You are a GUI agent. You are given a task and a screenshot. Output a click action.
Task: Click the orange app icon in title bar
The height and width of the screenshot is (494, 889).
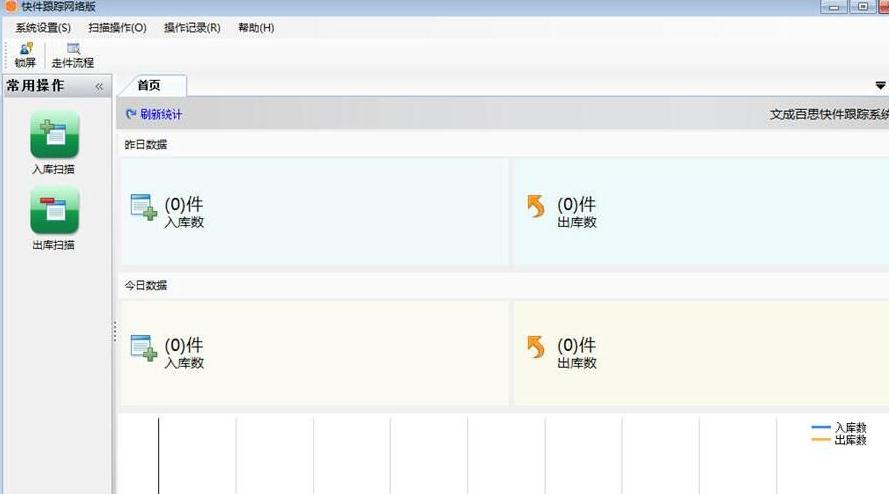pos(10,6)
